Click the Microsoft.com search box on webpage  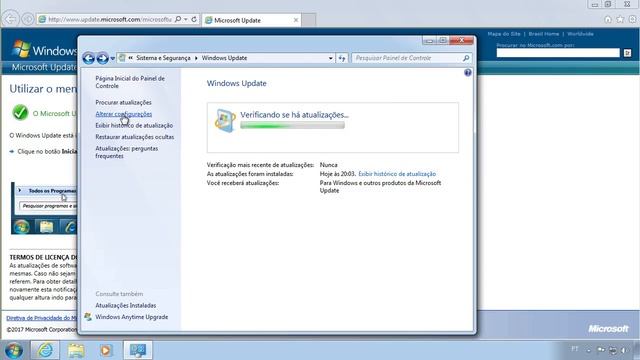[558, 53]
